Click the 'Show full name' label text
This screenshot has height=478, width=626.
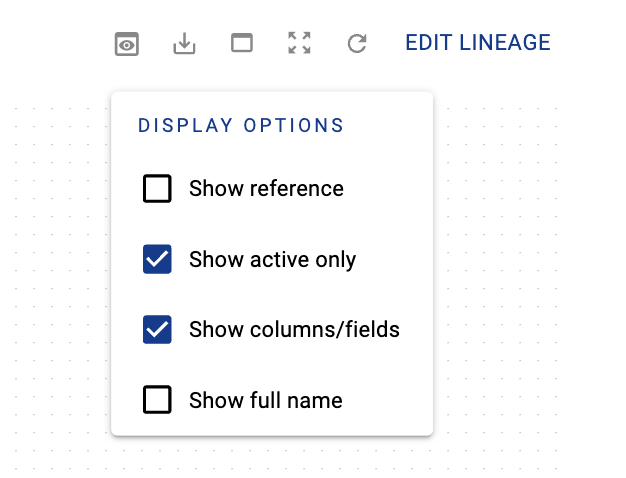[x=265, y=401]
